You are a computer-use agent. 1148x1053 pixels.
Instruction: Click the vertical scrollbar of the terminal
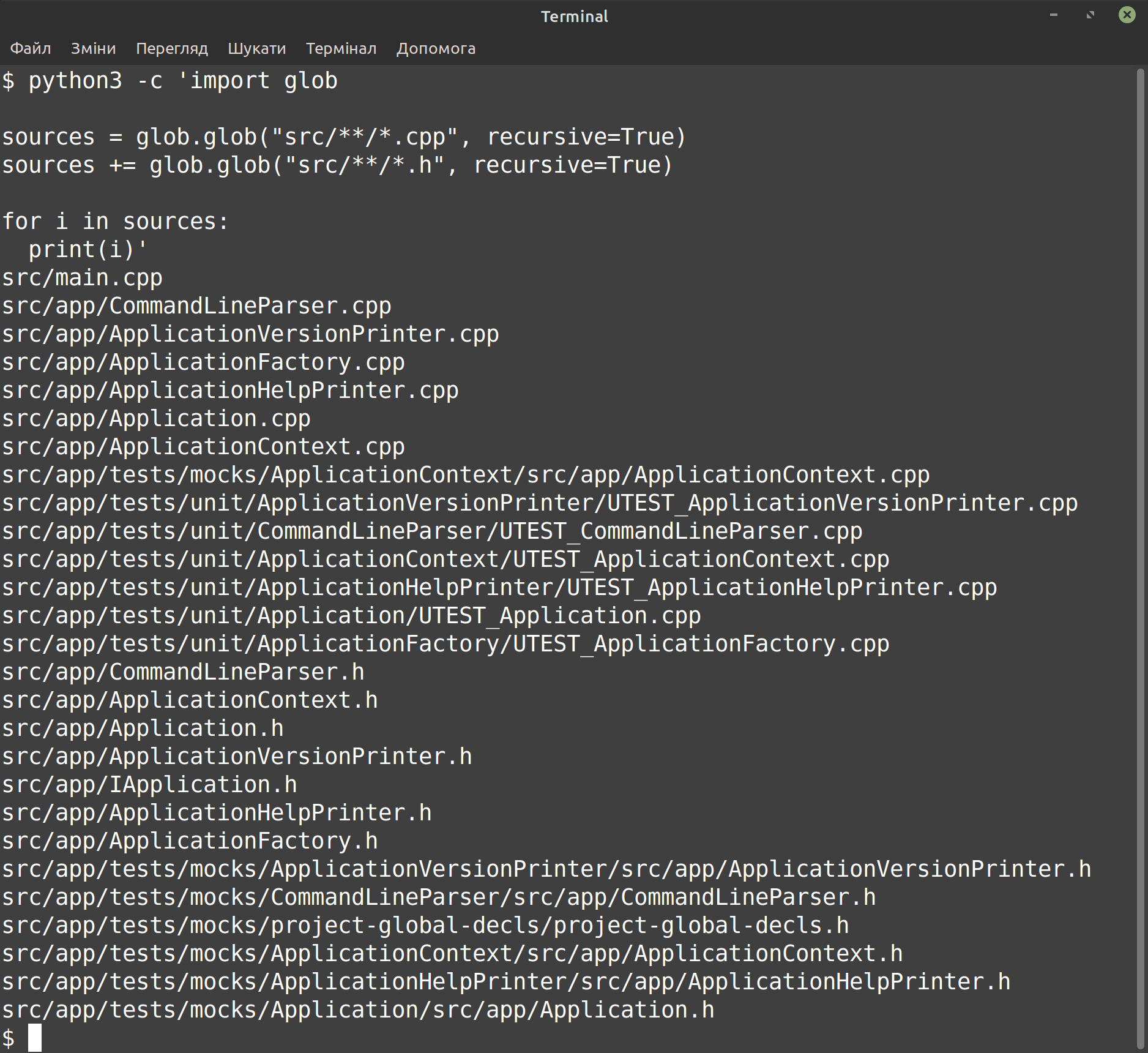[1141, 558]
